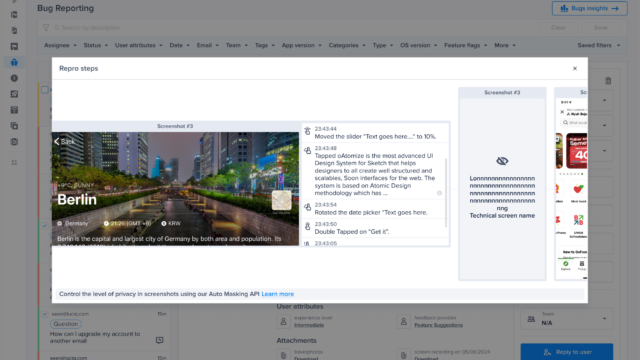Open the Status filter dropdown

pyautogui.click(x=96, y=45)
